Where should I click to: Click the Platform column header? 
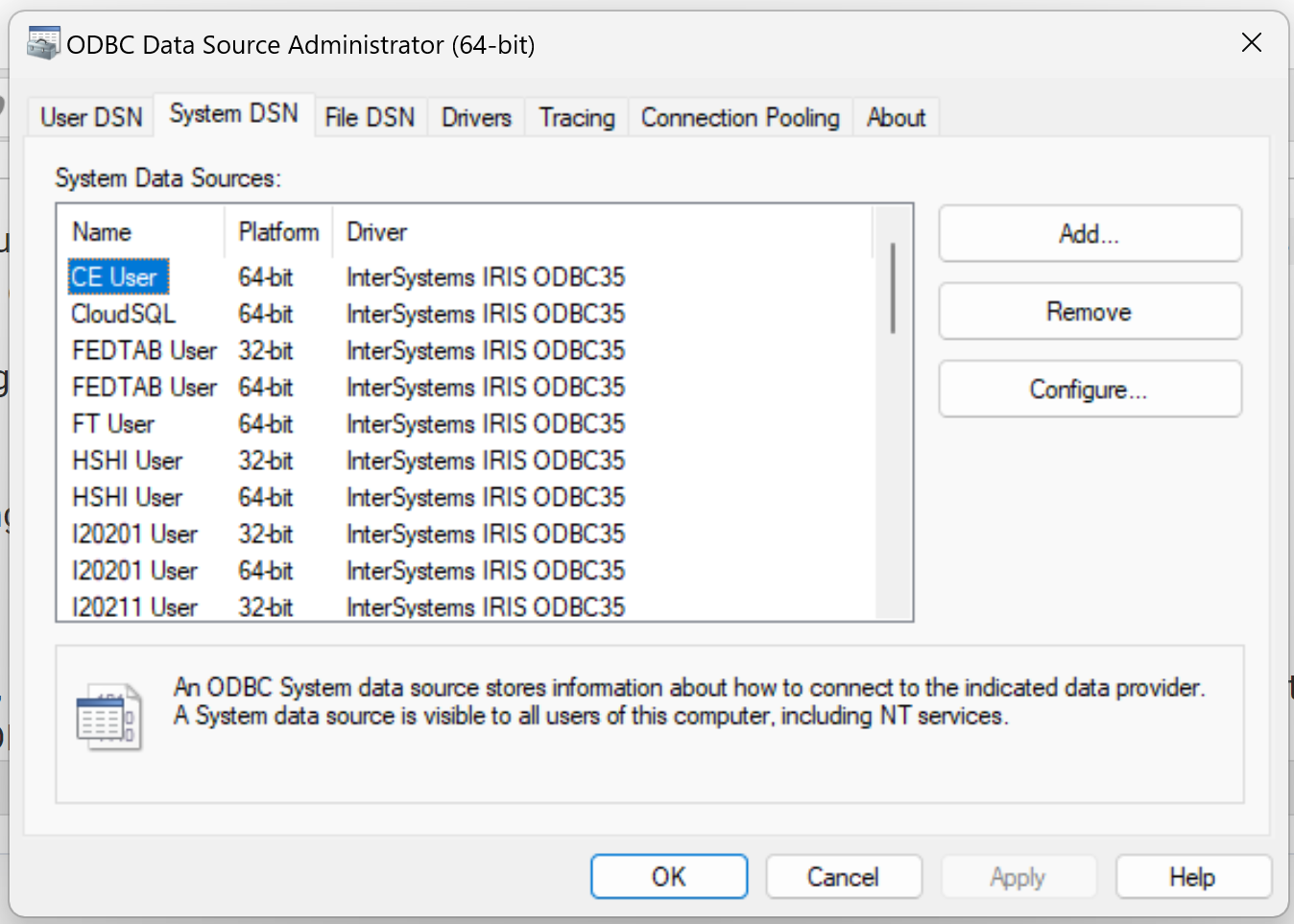[x=278, y=232]
